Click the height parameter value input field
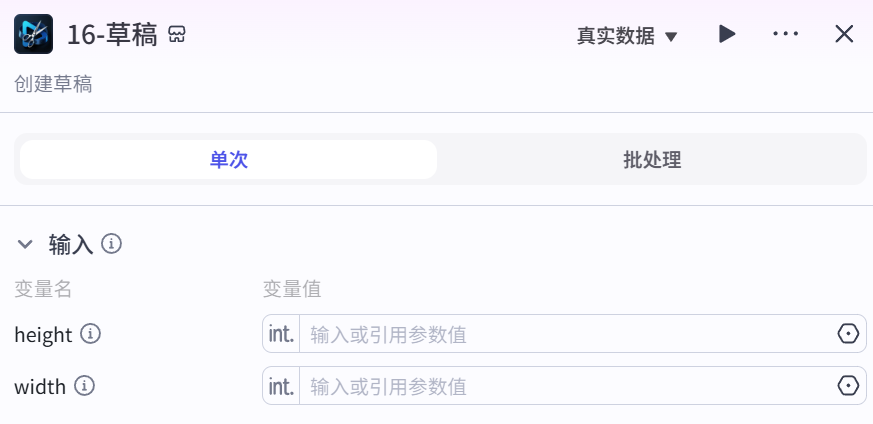873x424 pixels. 567,334
